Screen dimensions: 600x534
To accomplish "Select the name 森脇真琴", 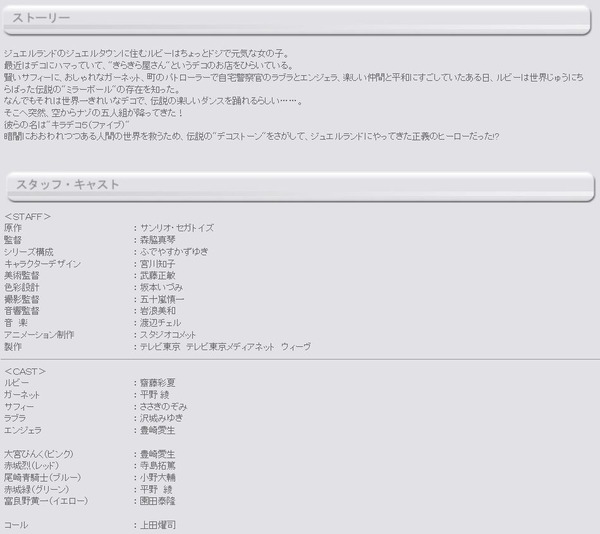I will click(158, 240).
